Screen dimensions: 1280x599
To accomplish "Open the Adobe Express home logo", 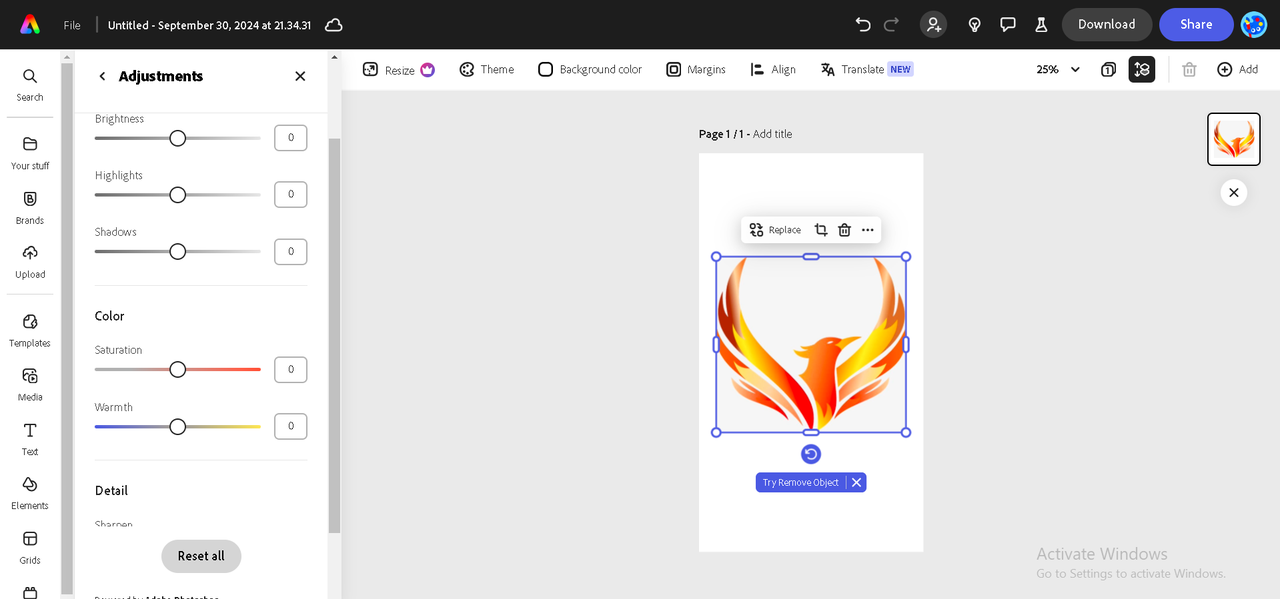I will [30, 24].
